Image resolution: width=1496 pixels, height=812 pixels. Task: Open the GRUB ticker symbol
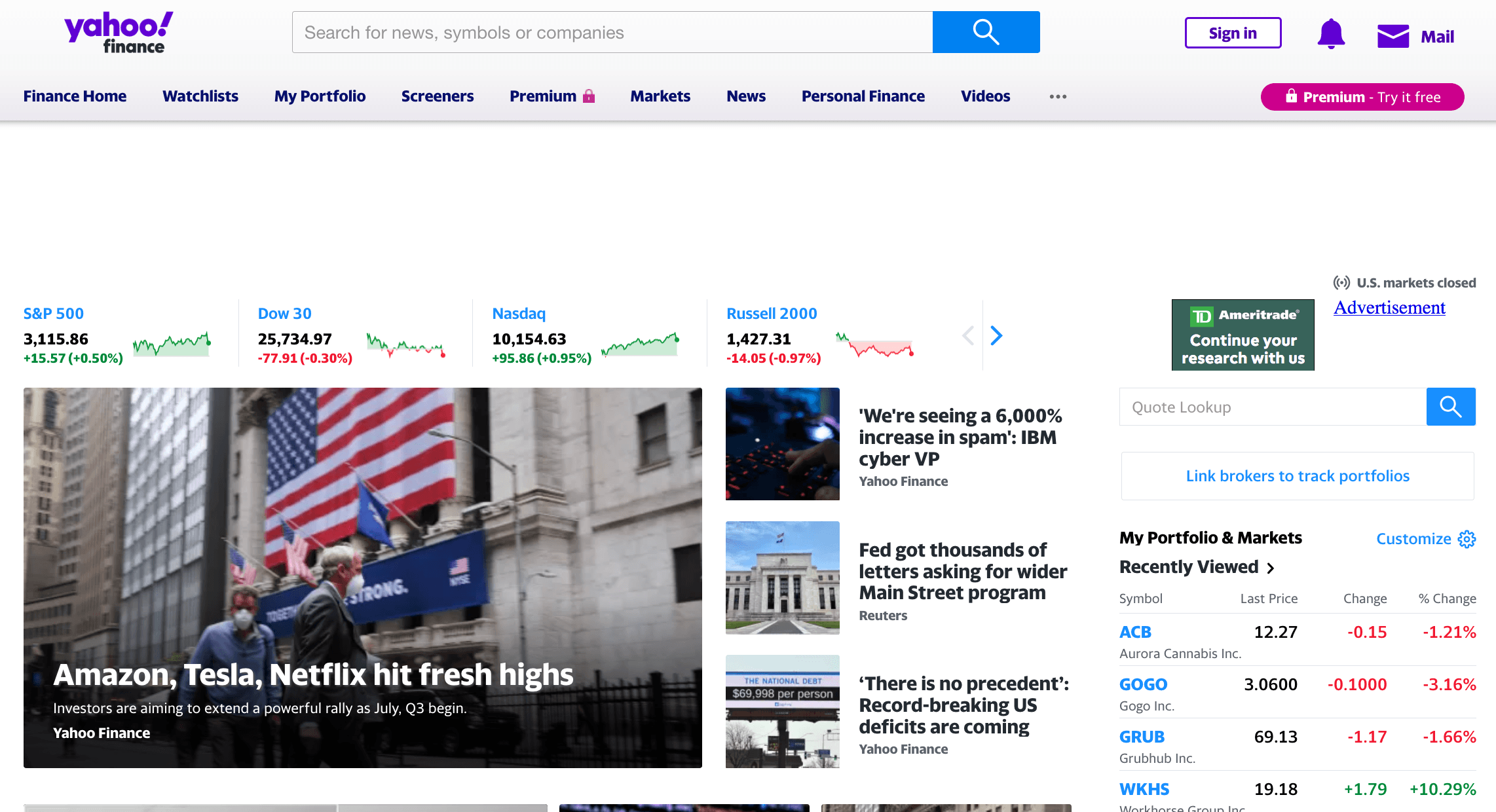1142,737
